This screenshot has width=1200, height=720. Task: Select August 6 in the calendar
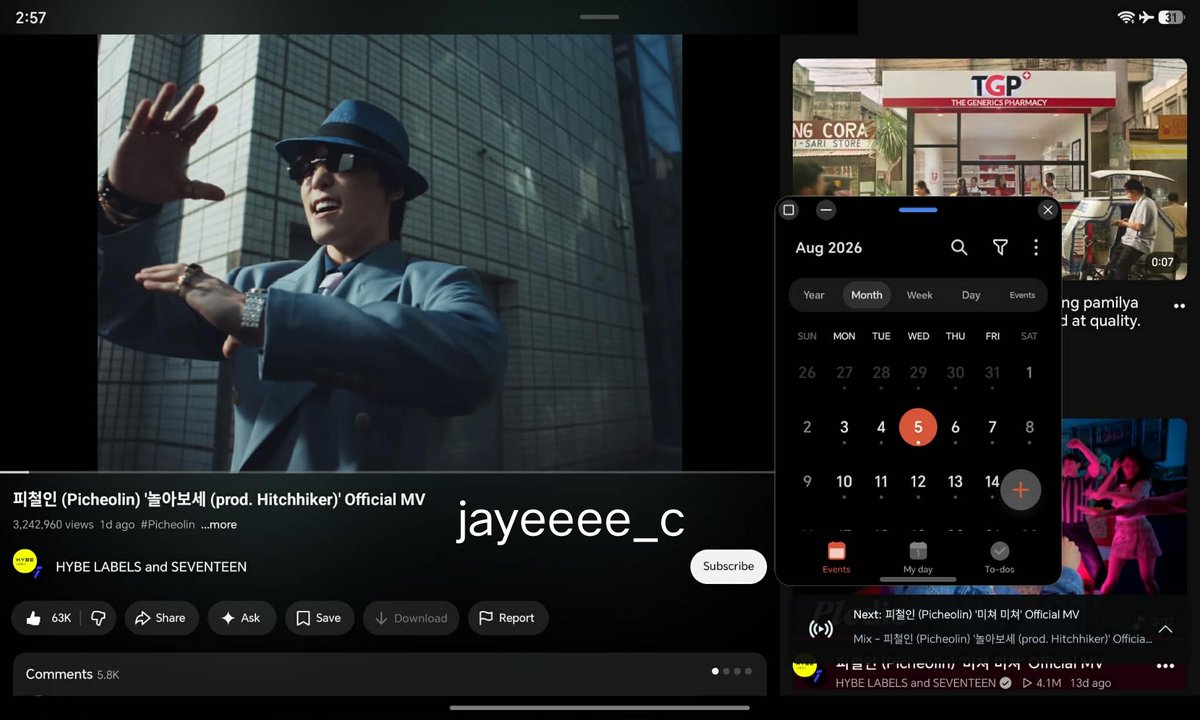[955, 427]
